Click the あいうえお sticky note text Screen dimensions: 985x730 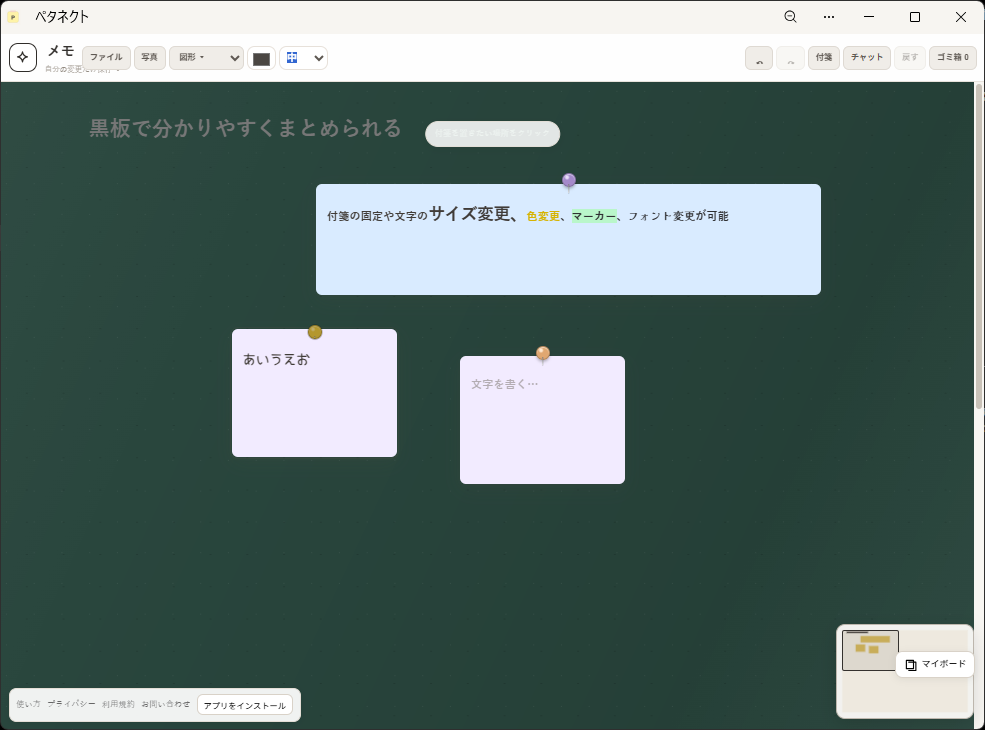[276, 359]
